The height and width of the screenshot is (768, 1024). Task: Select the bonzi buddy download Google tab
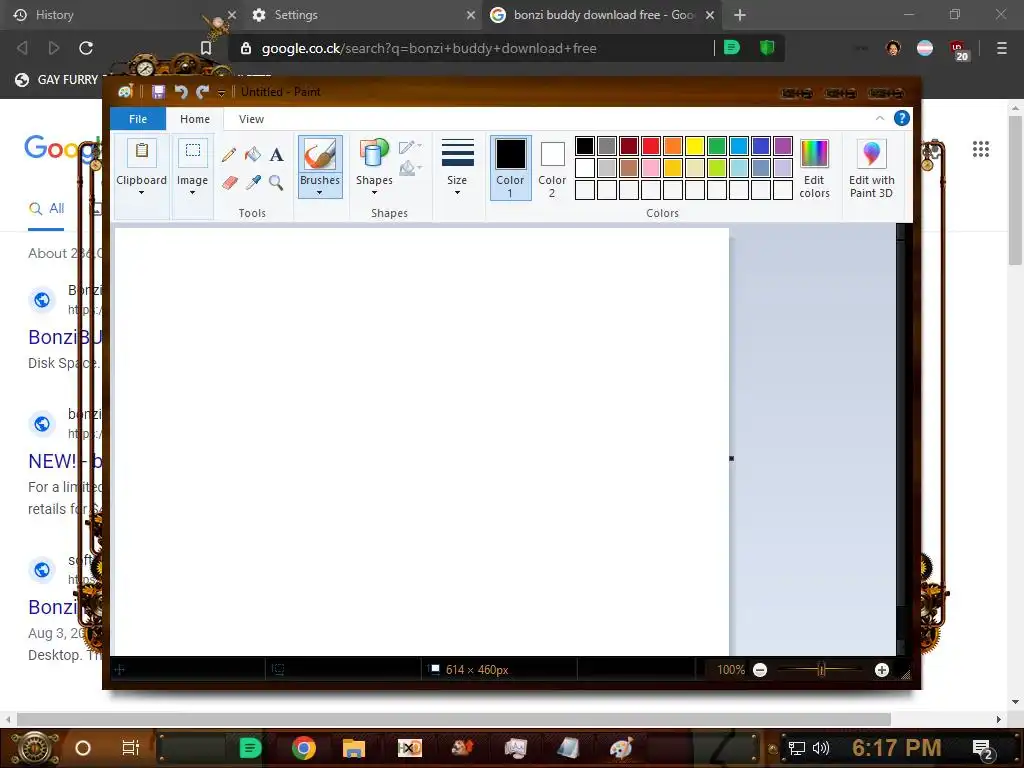[x=601, y=15]
